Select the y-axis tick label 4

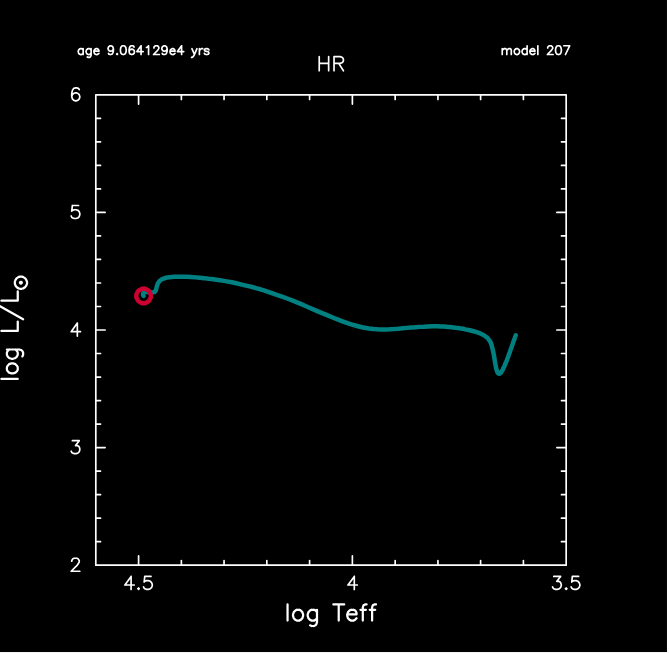(x=76, y=330)
